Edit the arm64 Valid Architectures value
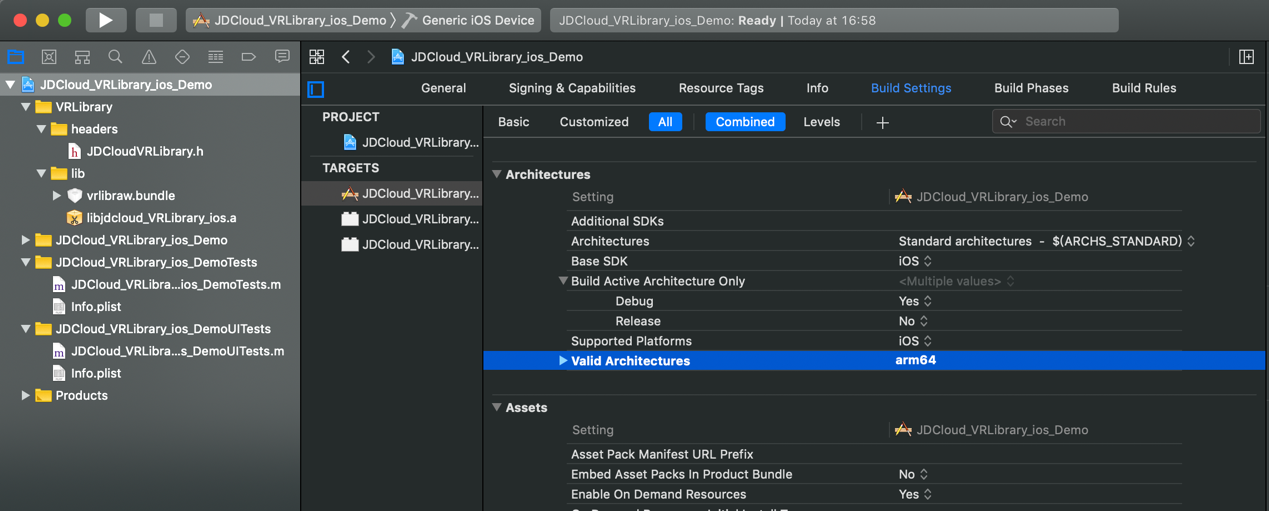The height and width of the screenshot is (511, 1269). [916, 360]
